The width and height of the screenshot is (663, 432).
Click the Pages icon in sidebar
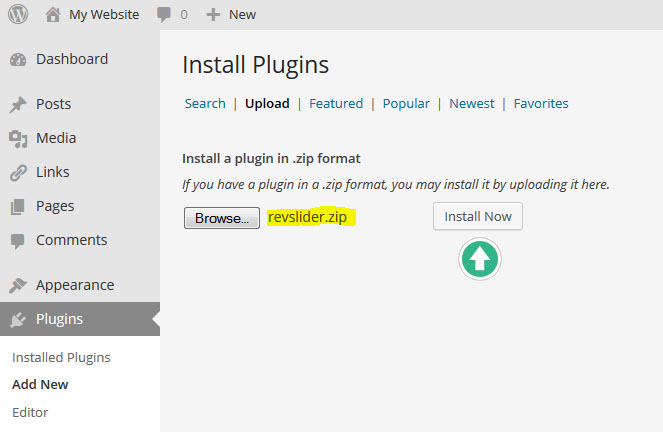coord(18,207)
